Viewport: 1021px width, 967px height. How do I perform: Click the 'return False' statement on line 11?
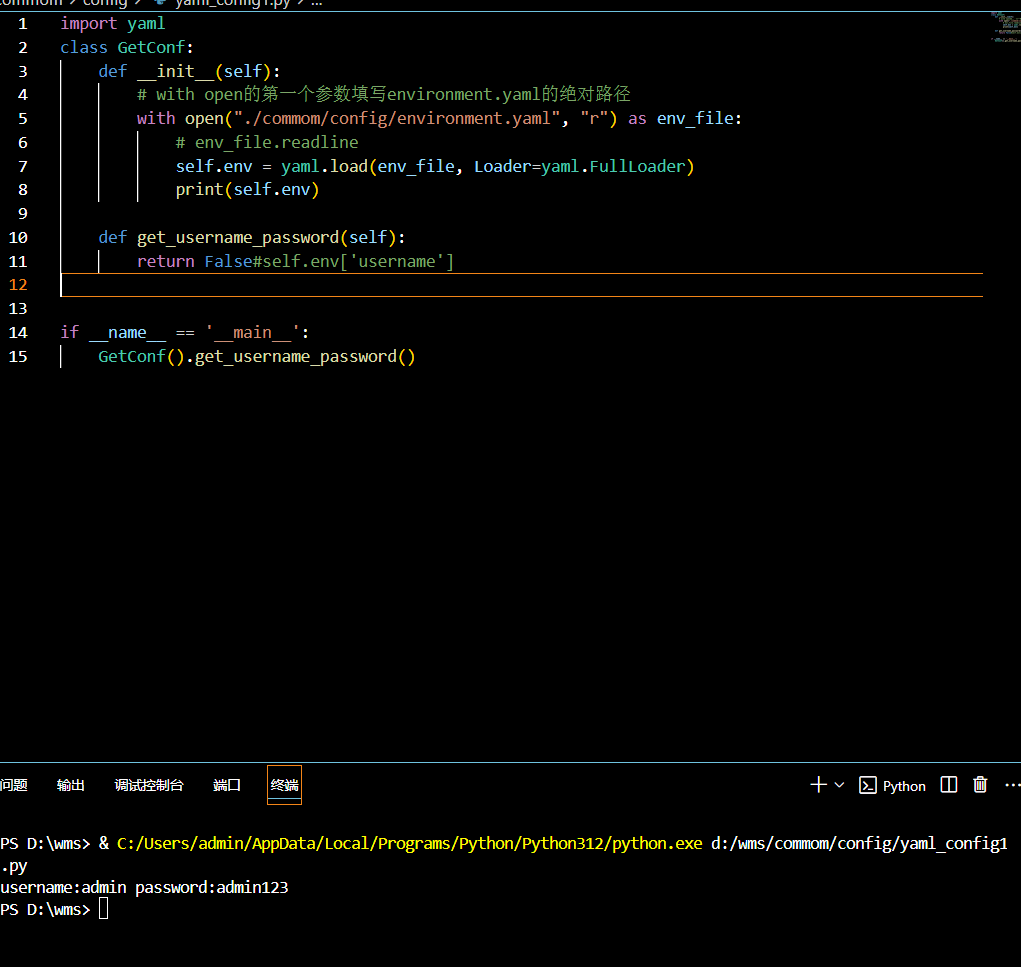(195, 262)
